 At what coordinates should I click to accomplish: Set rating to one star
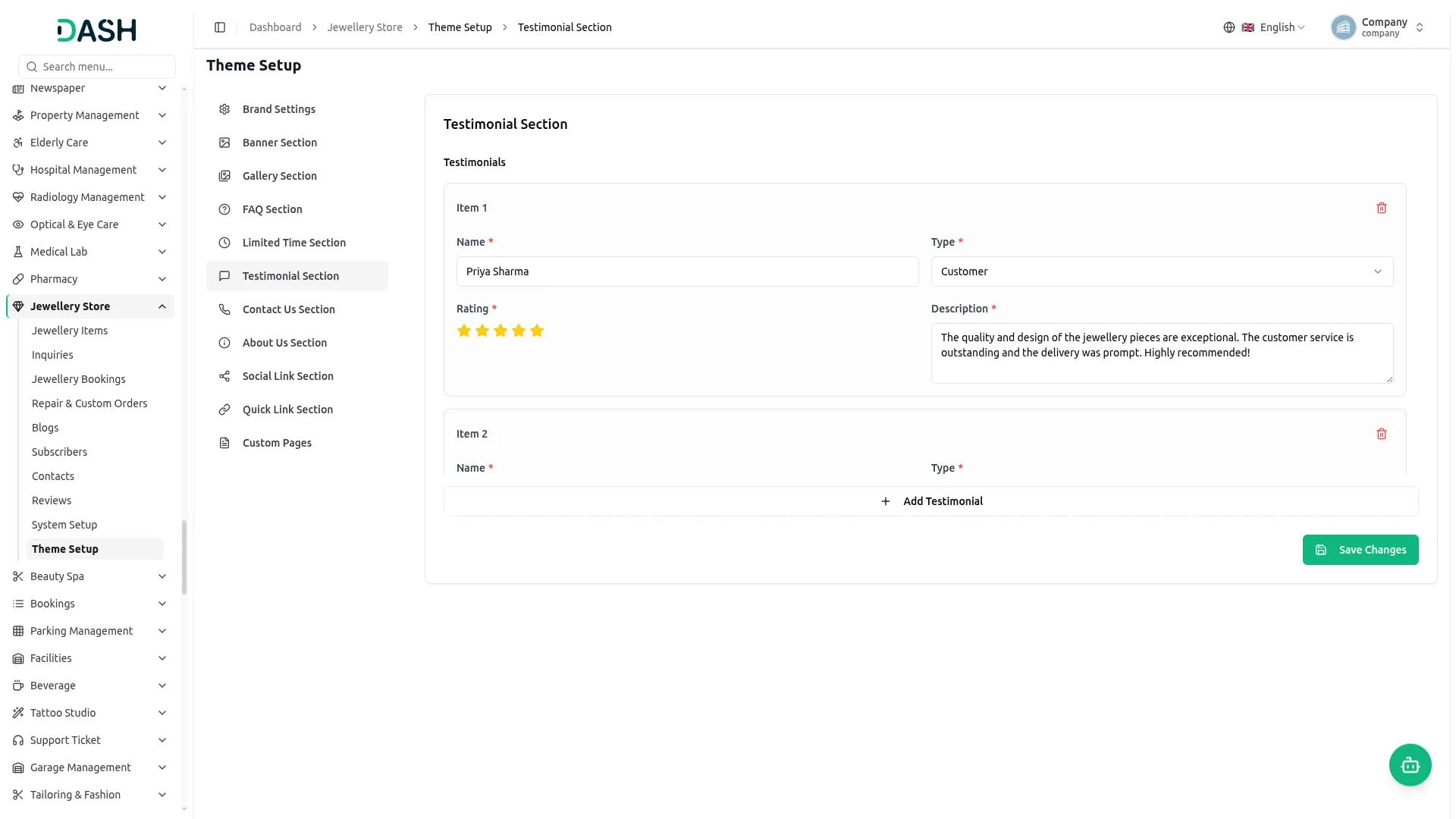[464, 331]
